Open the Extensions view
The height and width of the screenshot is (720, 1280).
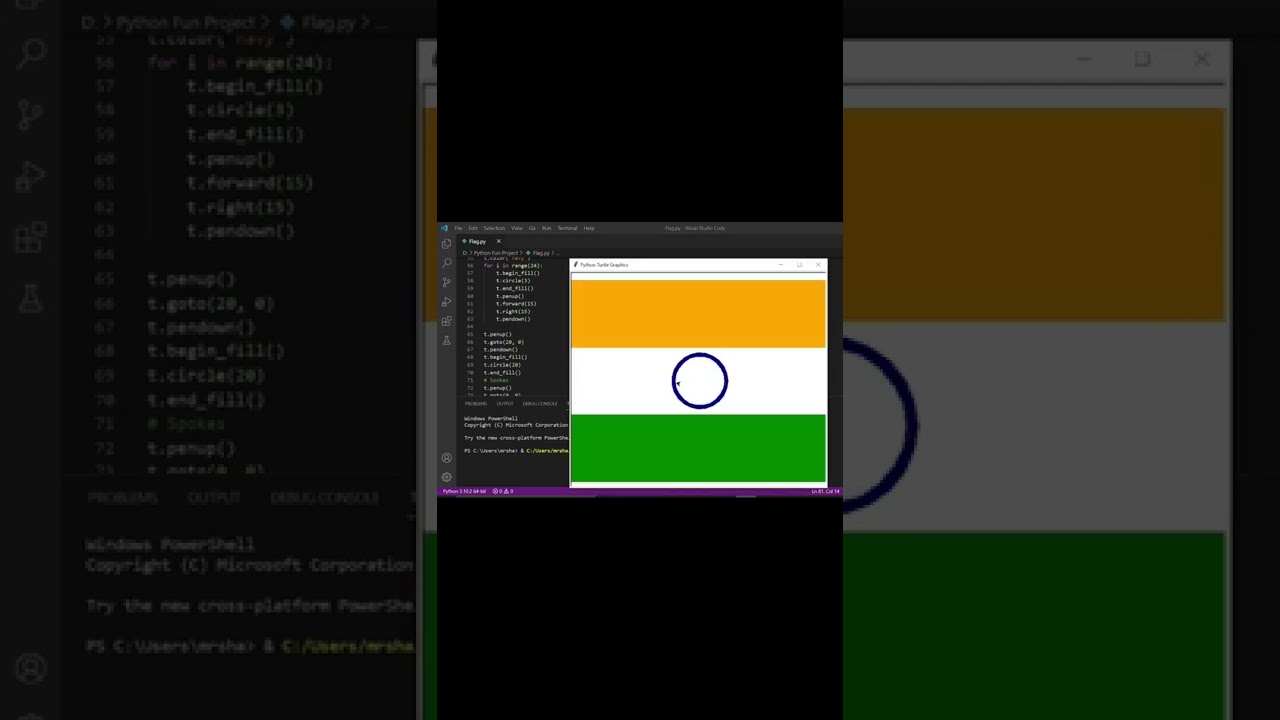click(446, 321)
